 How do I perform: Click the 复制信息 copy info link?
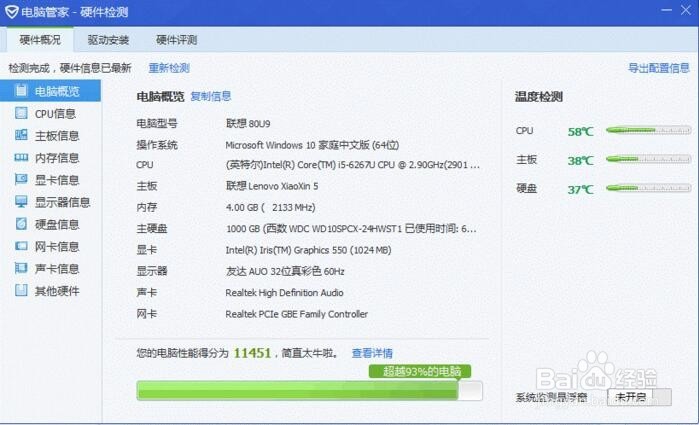[x=211, y=96]
